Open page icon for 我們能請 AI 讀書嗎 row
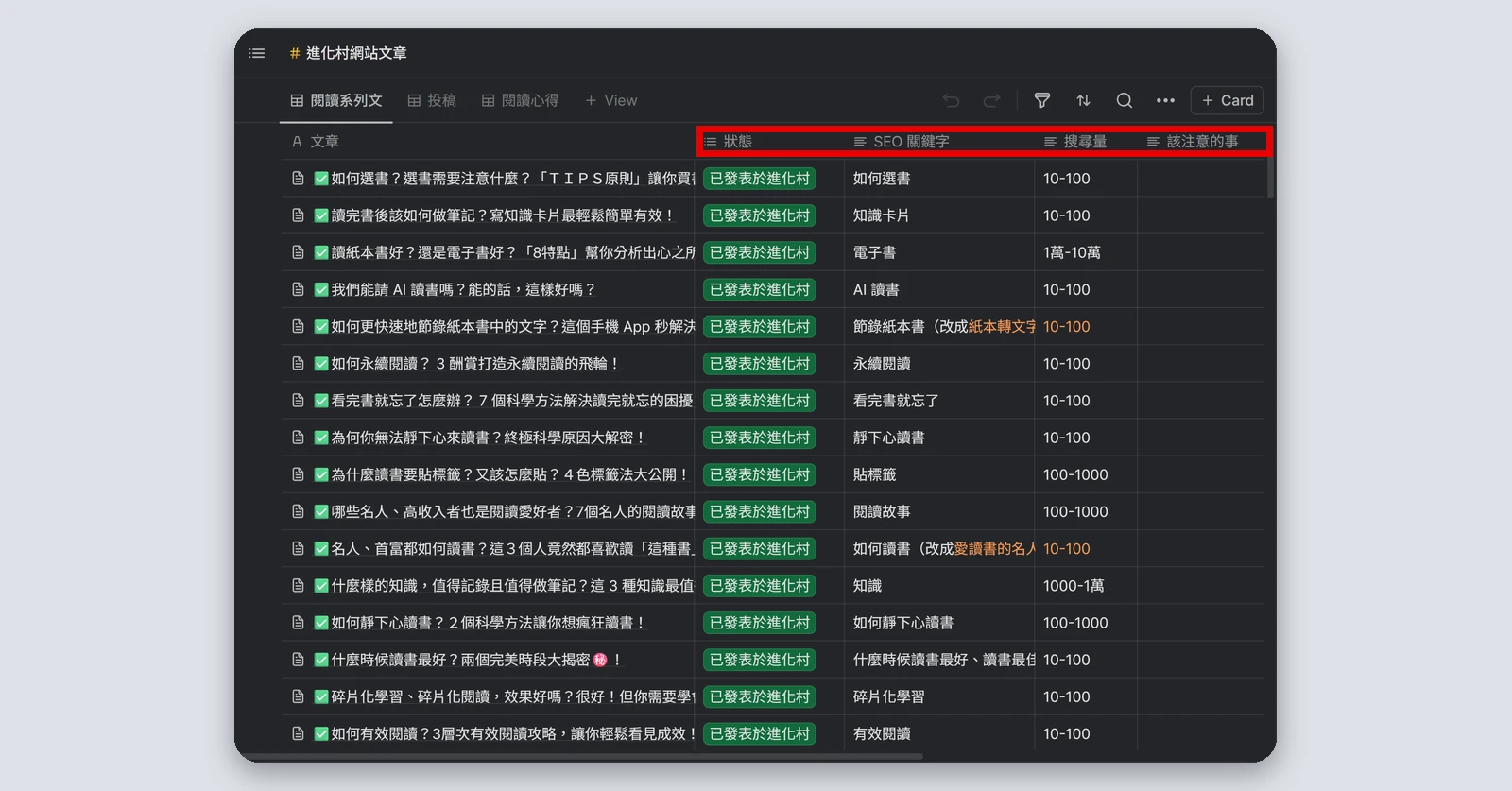1512x791 pixels. tap(298, 289)
